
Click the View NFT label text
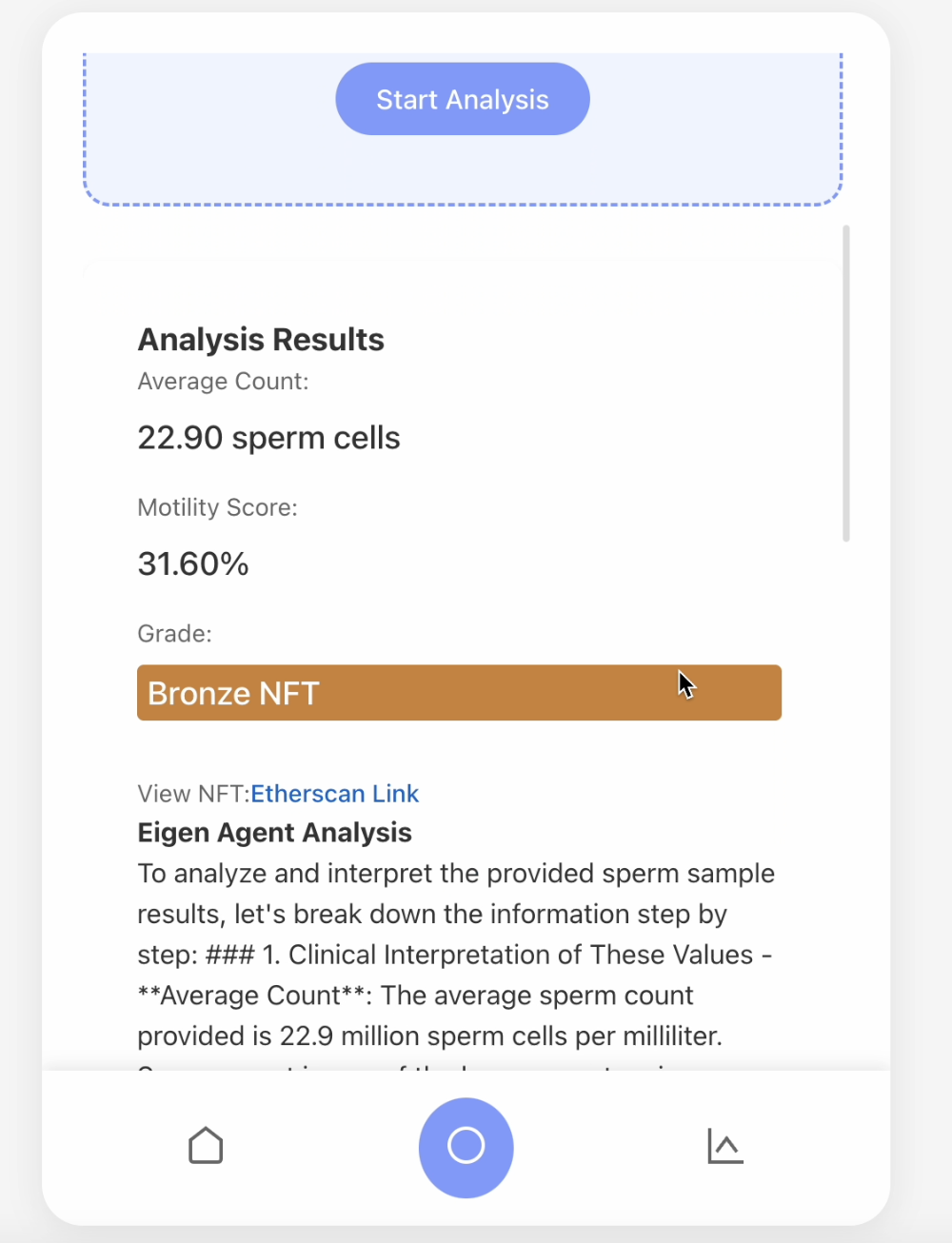192,794
